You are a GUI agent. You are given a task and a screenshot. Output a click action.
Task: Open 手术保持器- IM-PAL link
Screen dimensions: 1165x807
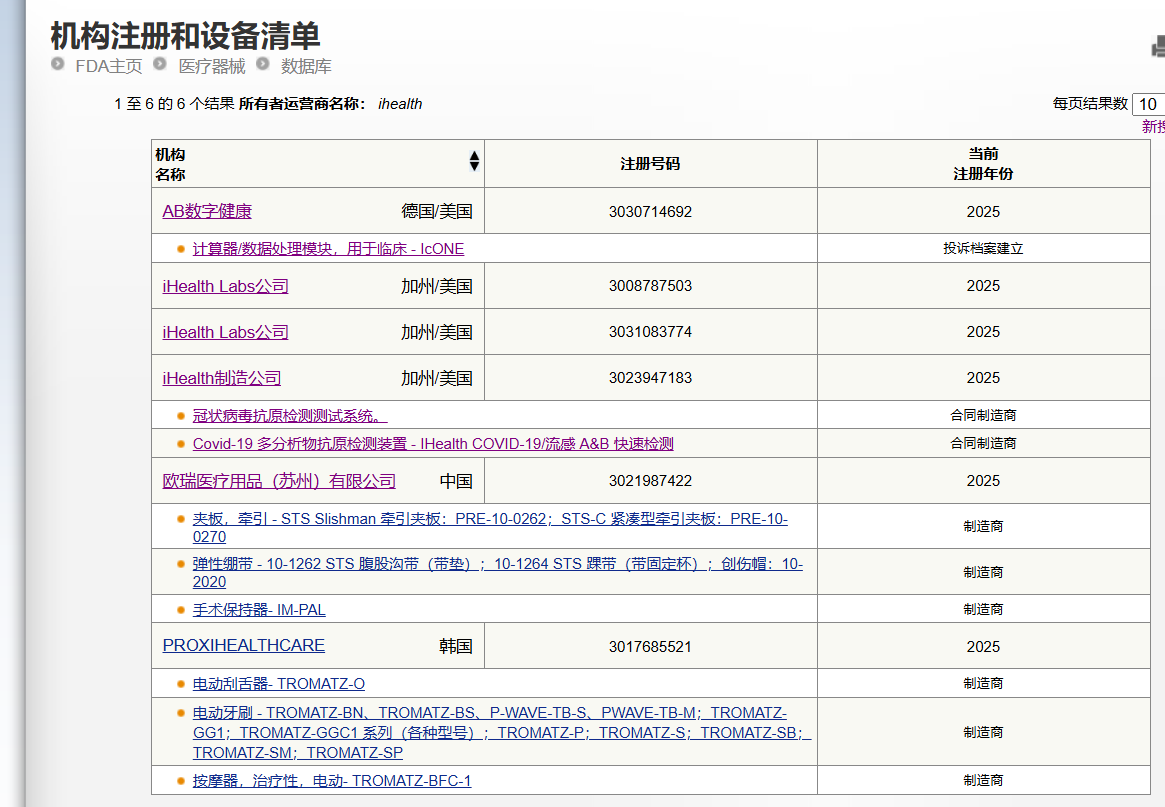pyautogui.click(x=259, y=609)
